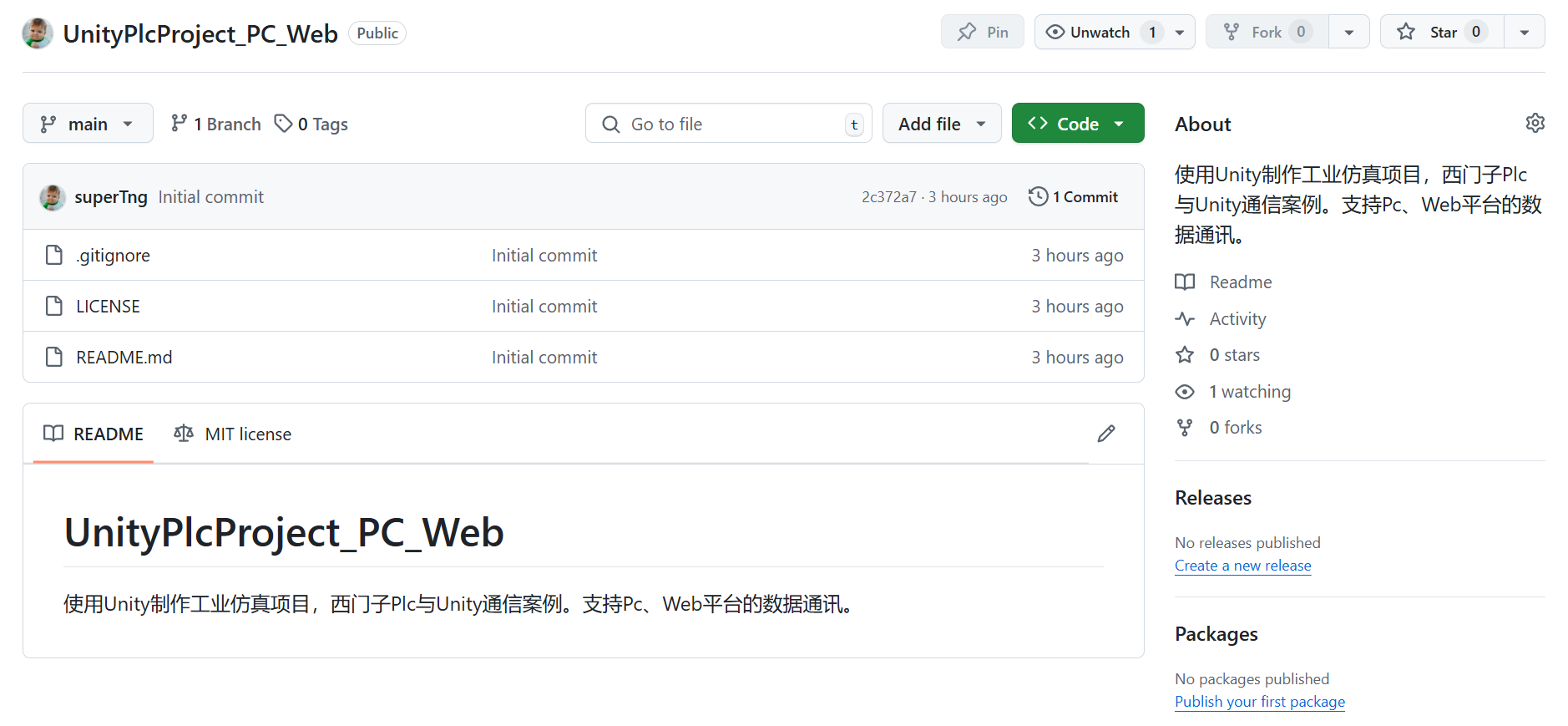Open the Packages heading link

point(1216,634)
